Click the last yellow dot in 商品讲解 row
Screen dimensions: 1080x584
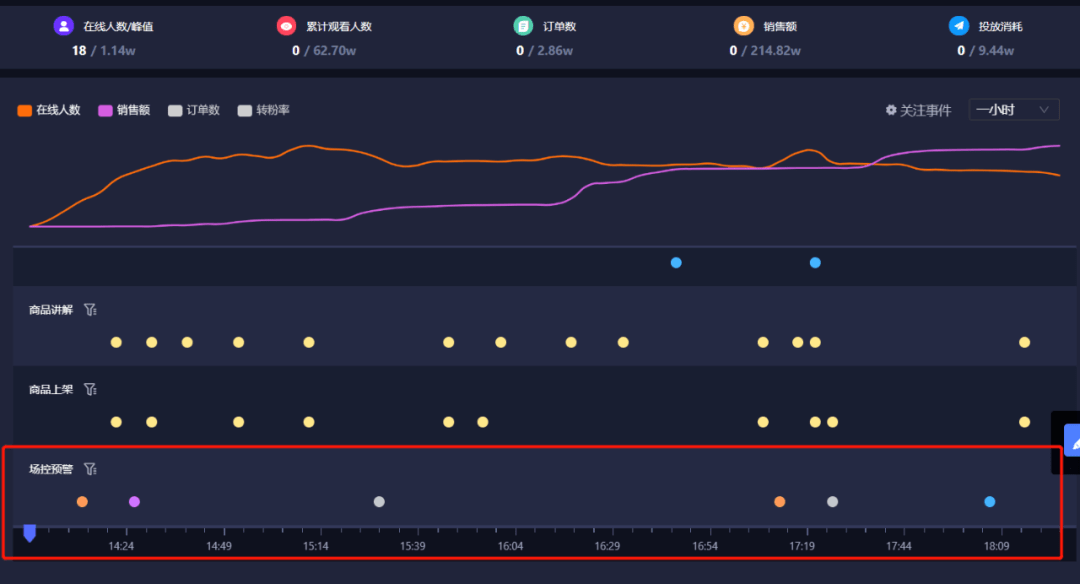[x=1024, y=342]
